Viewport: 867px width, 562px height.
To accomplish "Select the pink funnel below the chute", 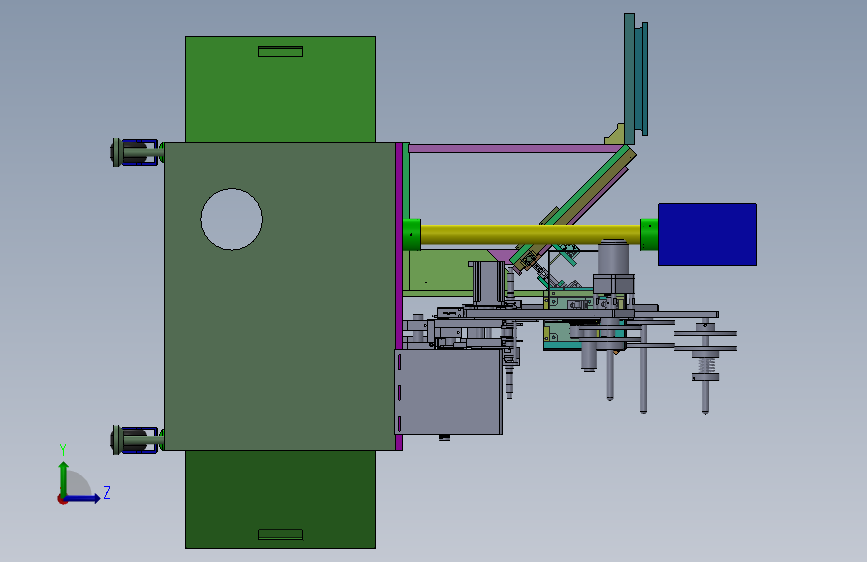I will 502,256.
